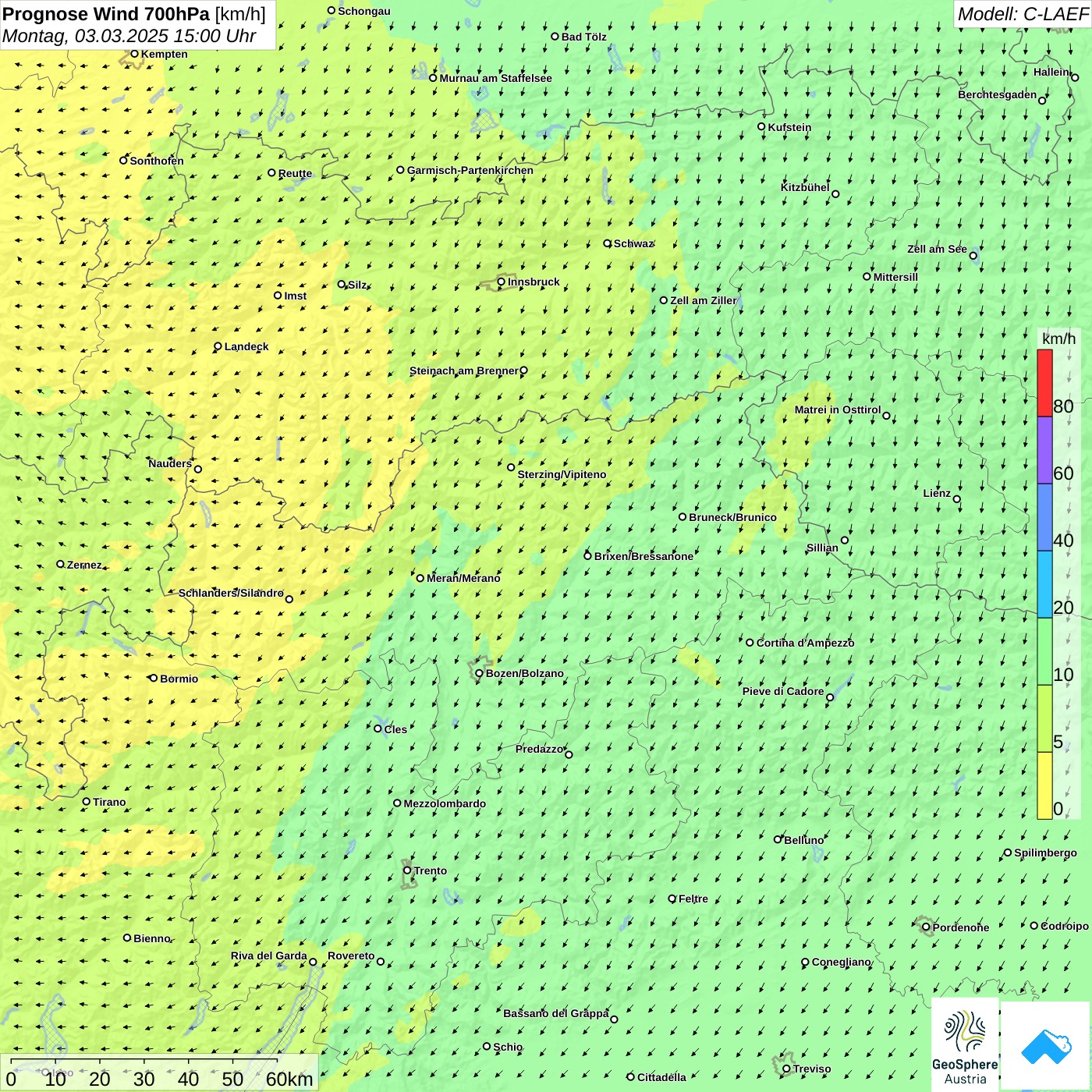
Task: Click the 'Zell am Ziller' label
Action: click(704, 300)
